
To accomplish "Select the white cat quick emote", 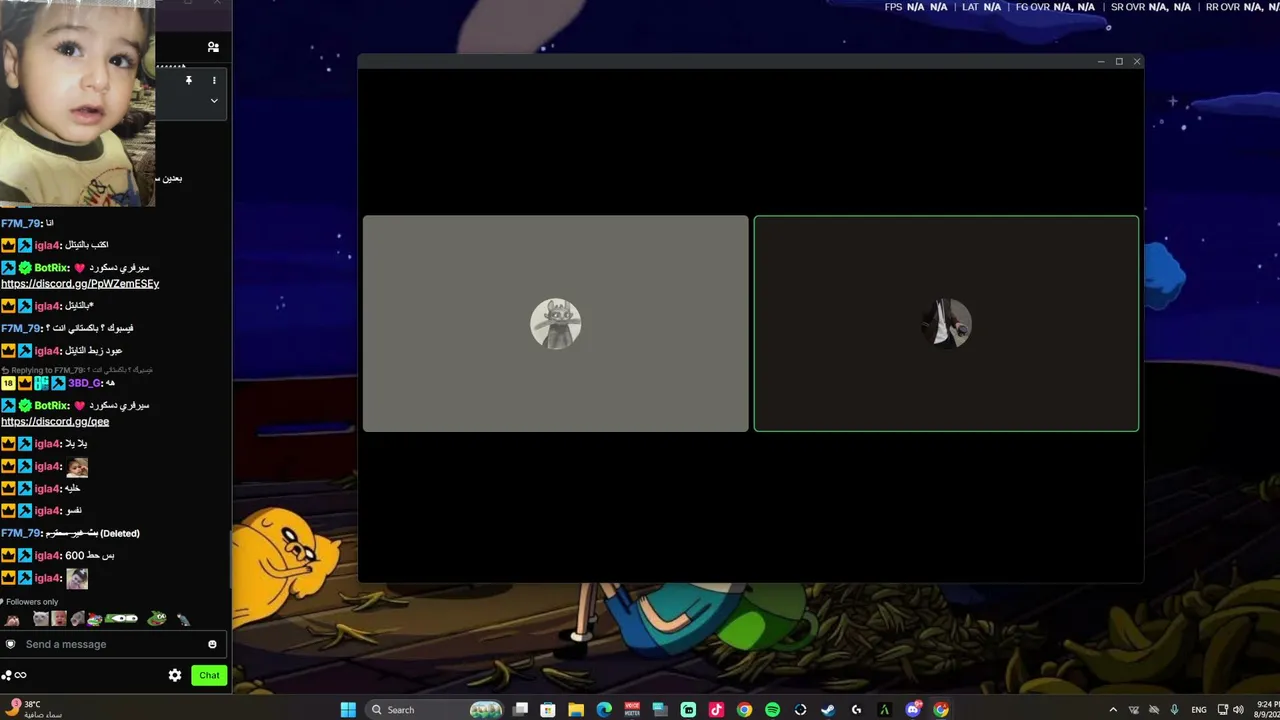I will point(41,619).
